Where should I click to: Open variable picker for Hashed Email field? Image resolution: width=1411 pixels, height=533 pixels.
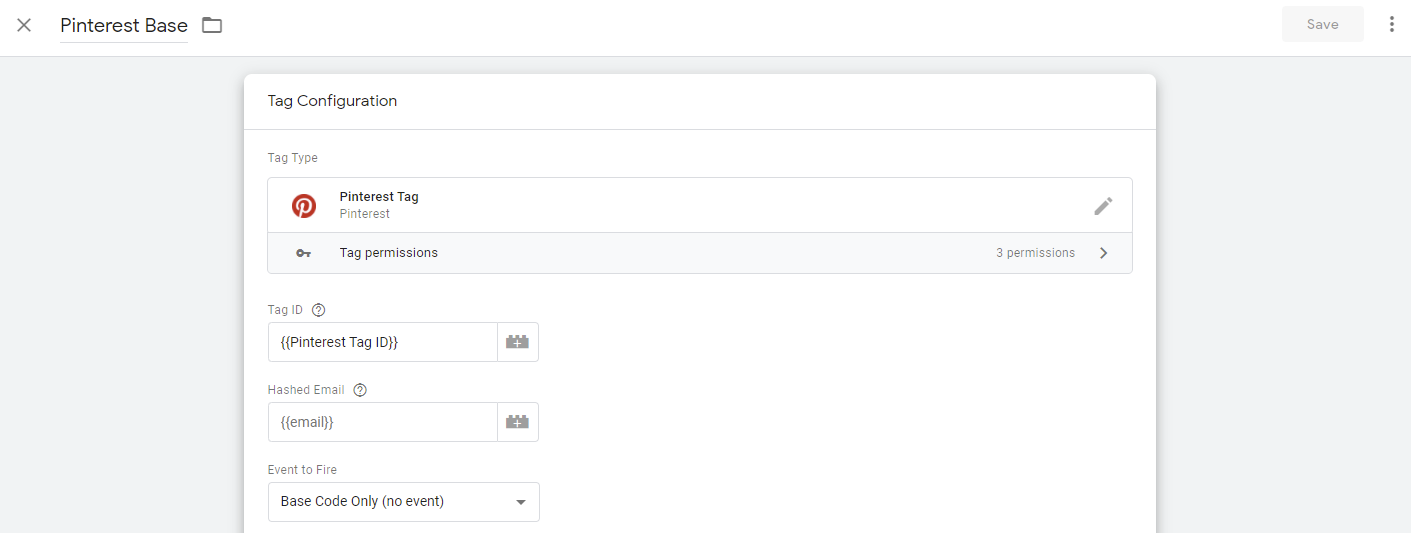tap(517, 422)
